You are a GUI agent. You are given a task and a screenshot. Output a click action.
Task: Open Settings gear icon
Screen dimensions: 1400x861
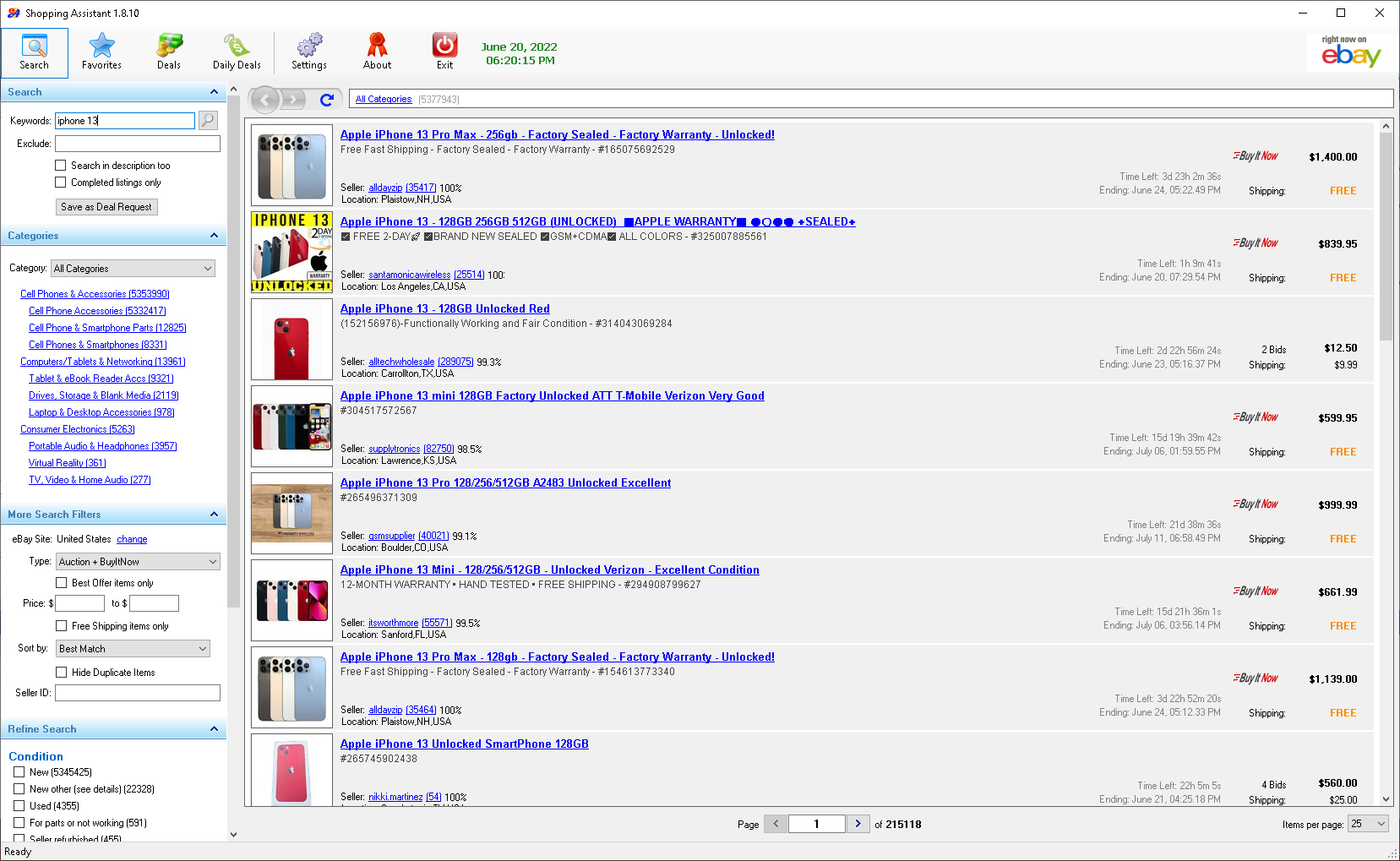pos(309,52)
